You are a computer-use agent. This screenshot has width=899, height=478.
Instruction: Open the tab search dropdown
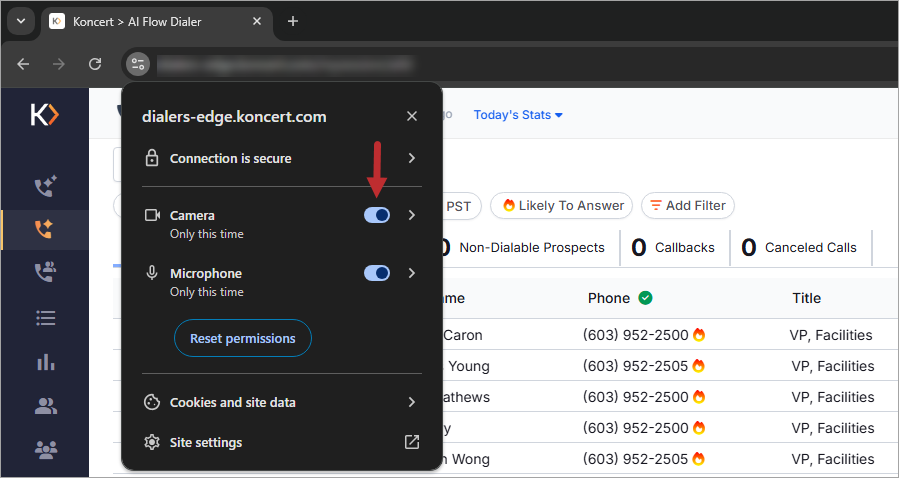21,21
